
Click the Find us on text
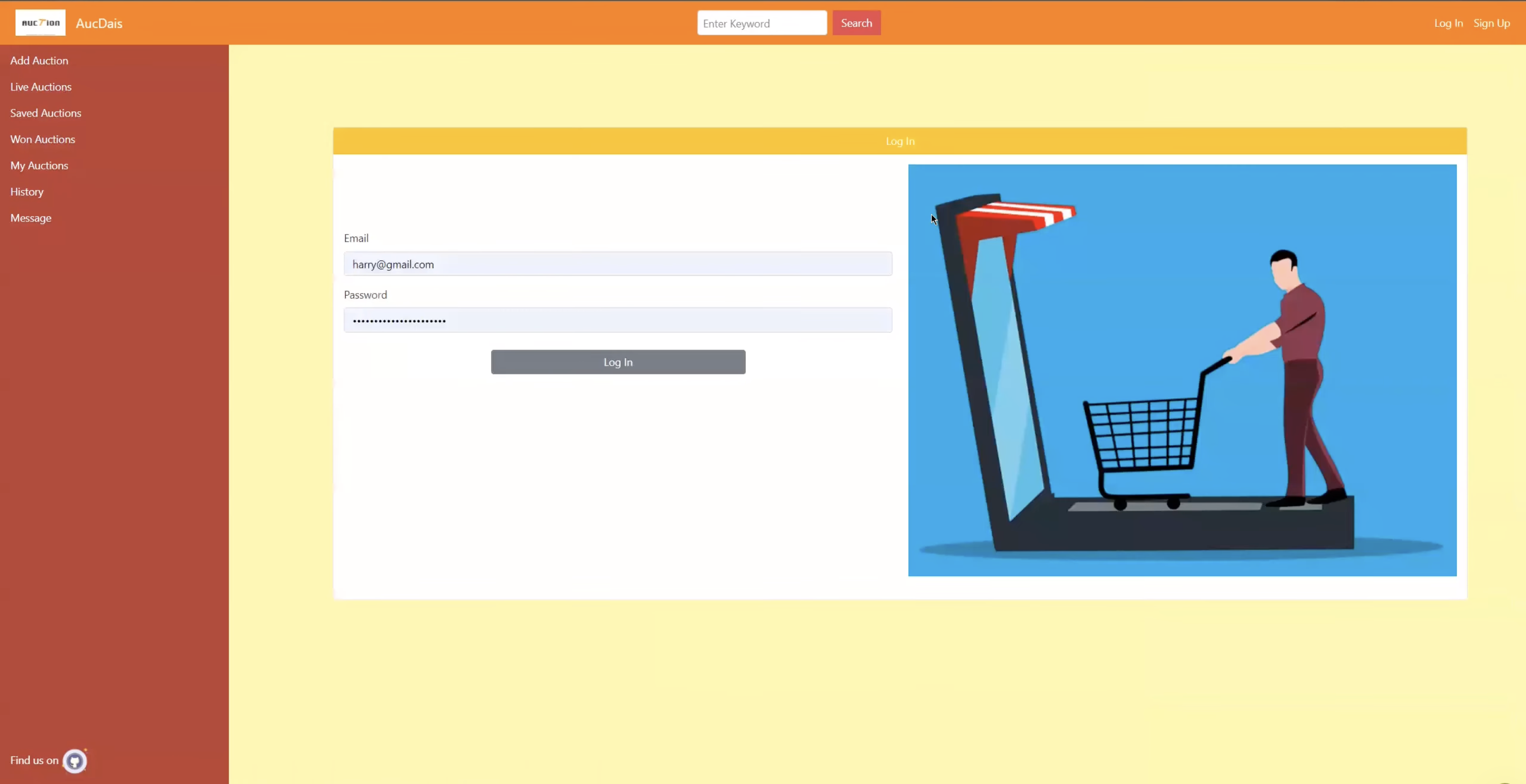pos(34,760)
